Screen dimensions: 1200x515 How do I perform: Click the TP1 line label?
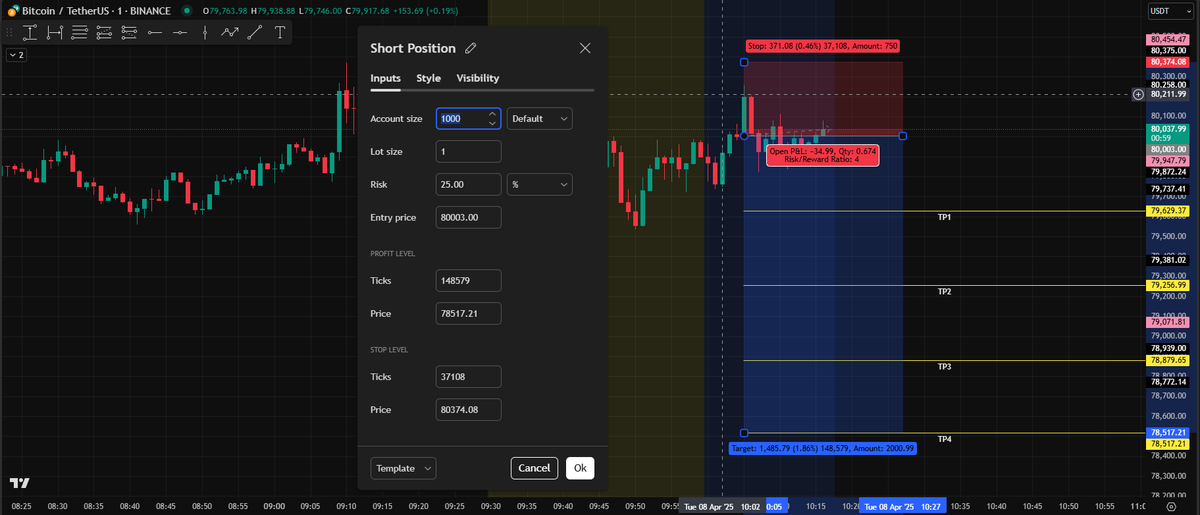coord(944,217)
